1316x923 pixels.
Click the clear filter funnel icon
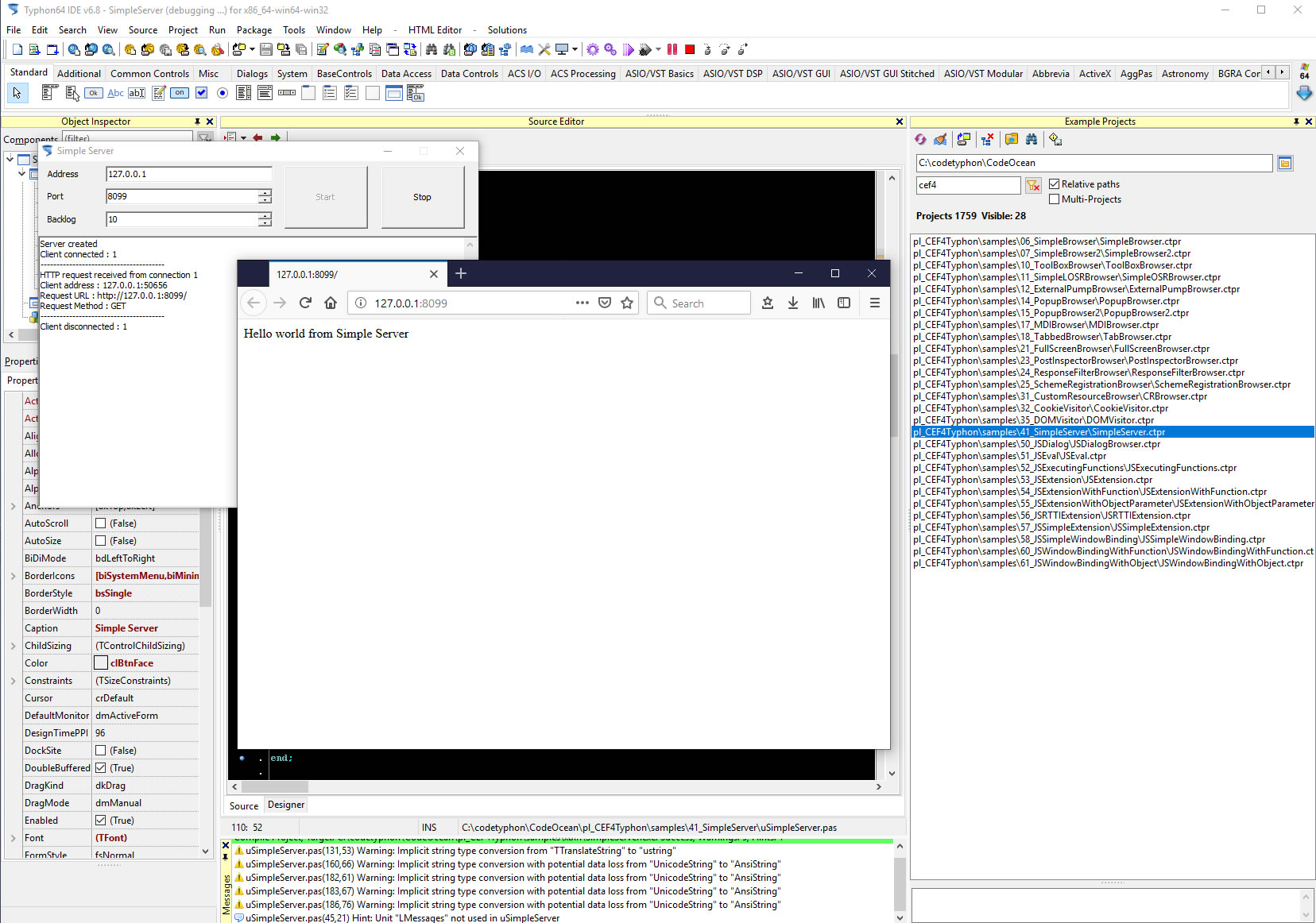pyautogui.click(x=1033, y=185)
